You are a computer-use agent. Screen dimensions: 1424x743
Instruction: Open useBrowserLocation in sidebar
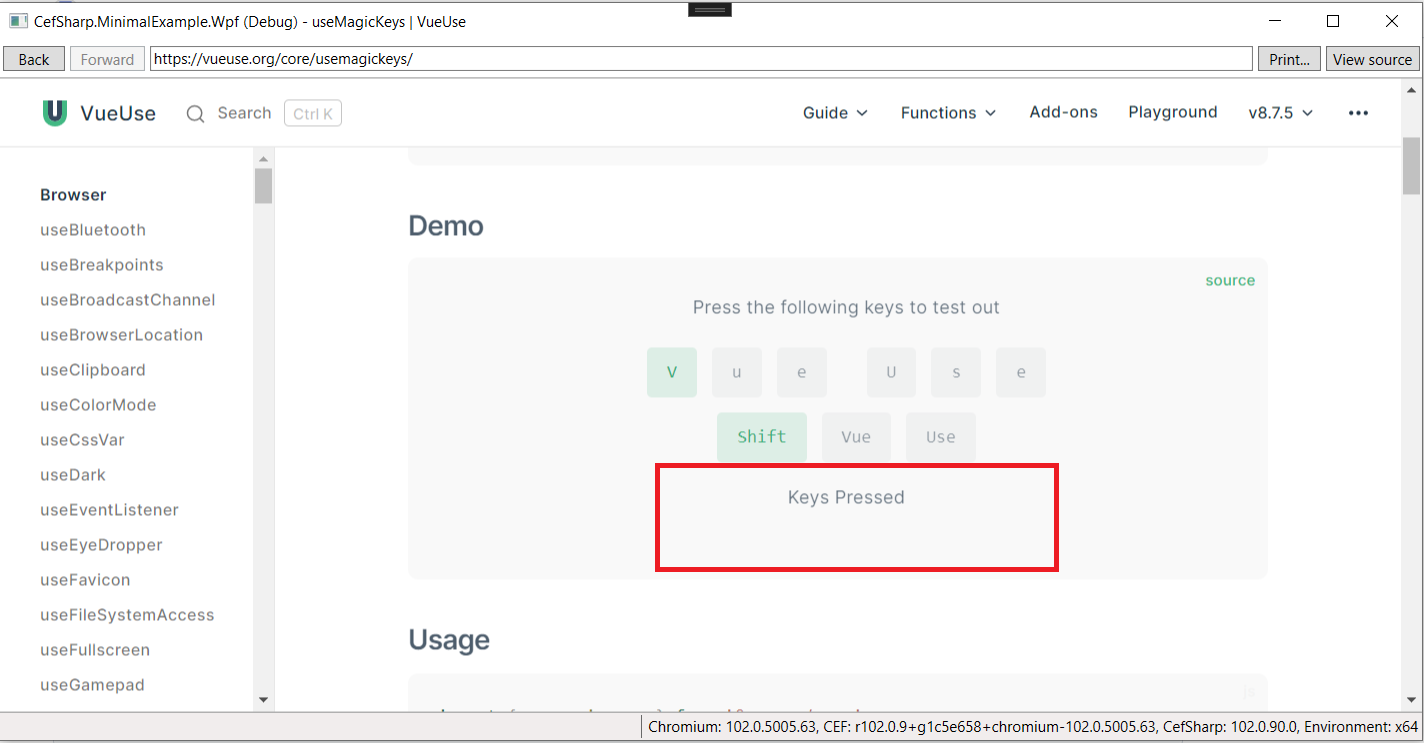tap(122, 335)
